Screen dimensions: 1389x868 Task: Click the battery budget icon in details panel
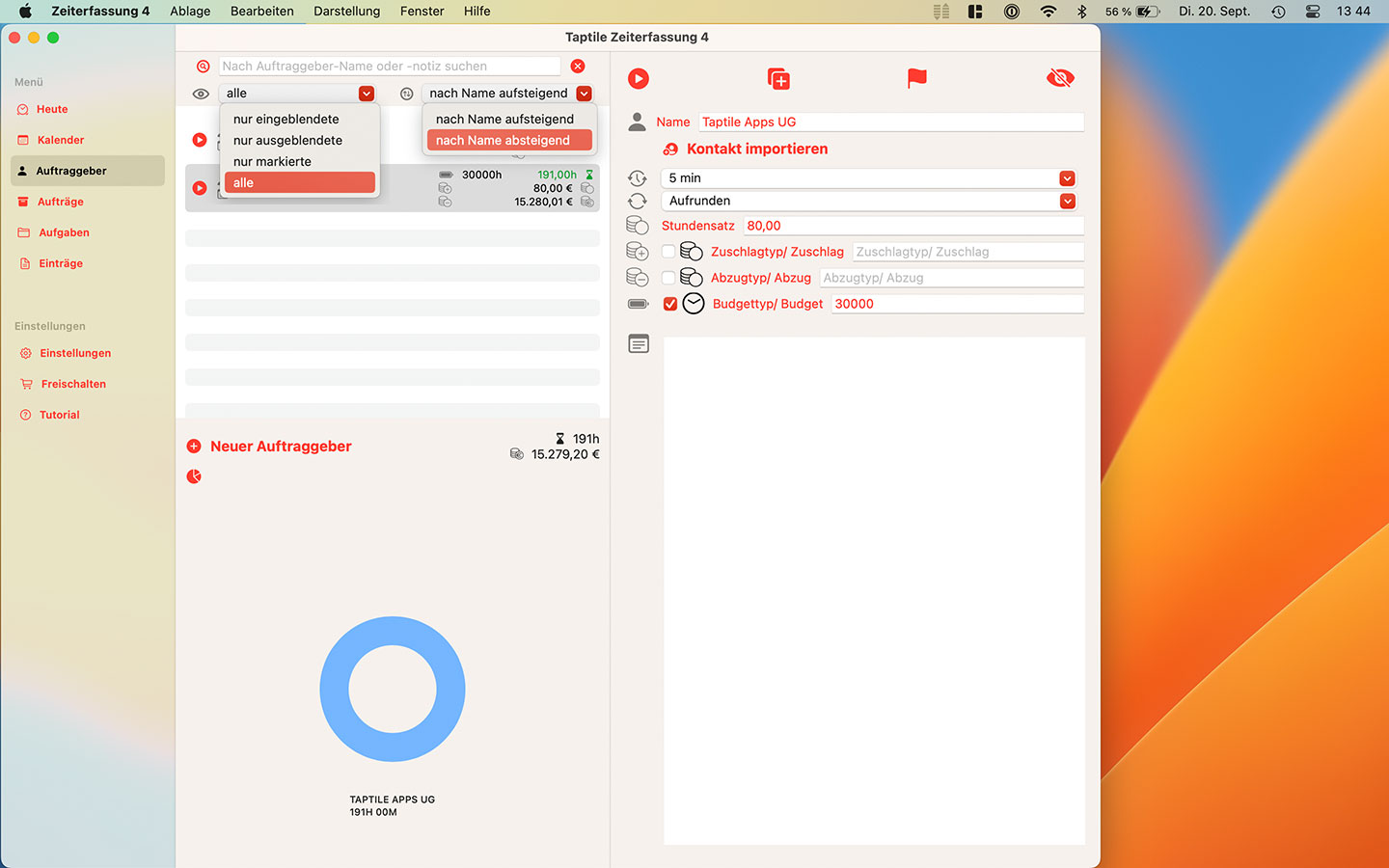(x=638, y=304)
